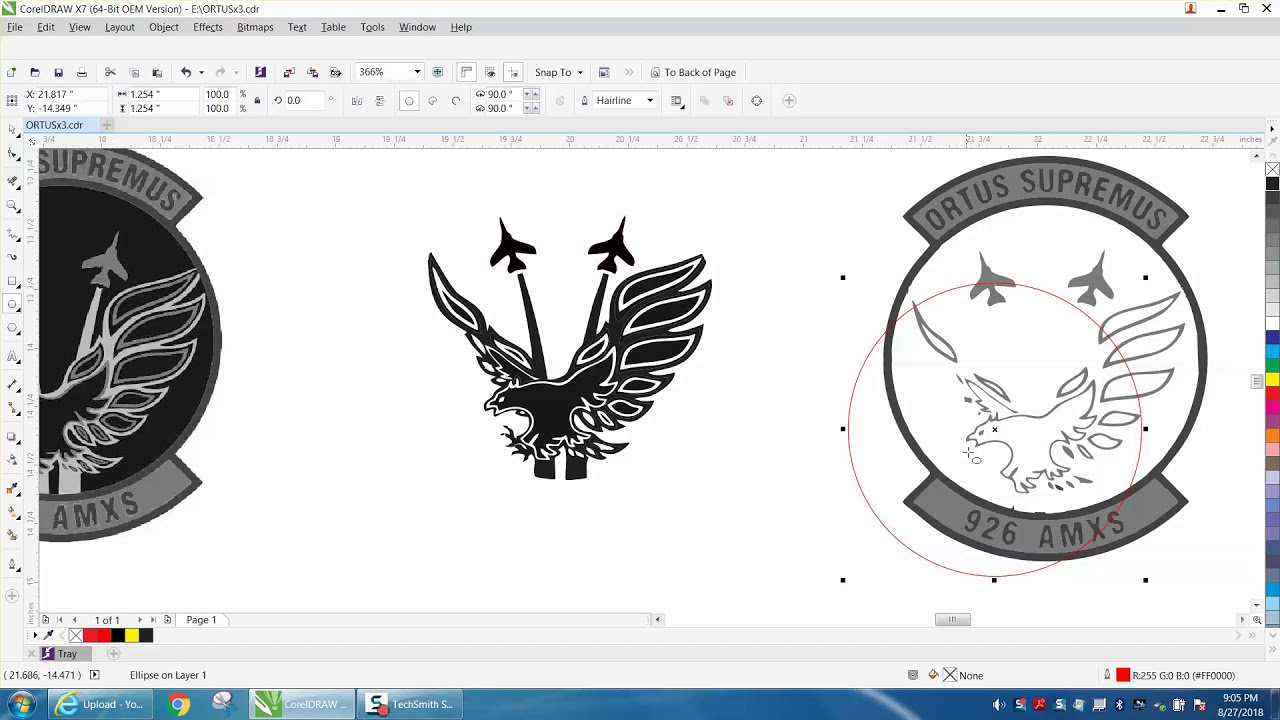The image size is (1280, 720).
Task: Select the Transparency tool
Action: pyautogui.click(x=12, y=461)
